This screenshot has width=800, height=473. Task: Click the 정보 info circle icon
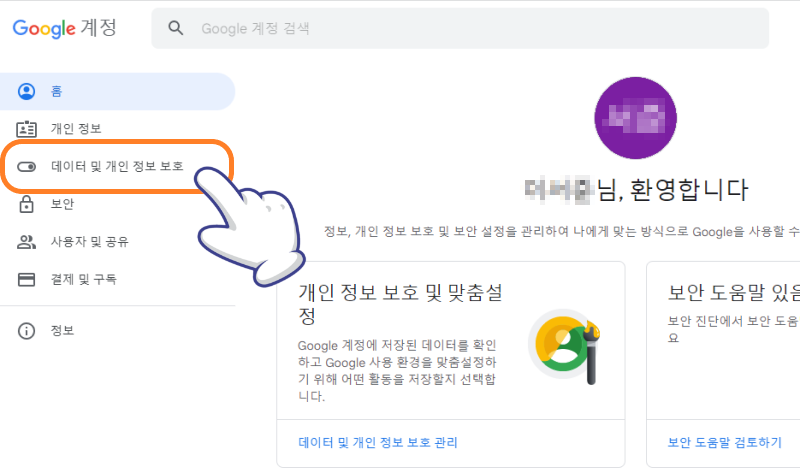pyautogui.click(x=27, y=331)
